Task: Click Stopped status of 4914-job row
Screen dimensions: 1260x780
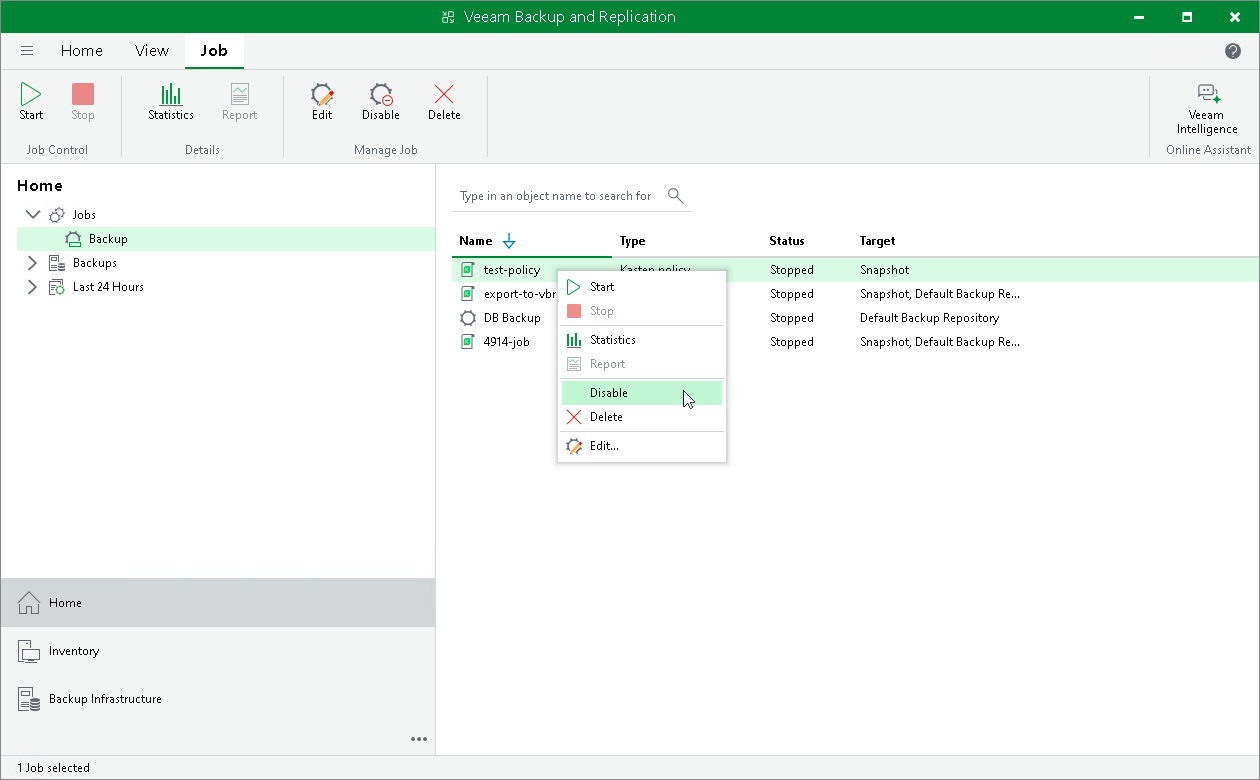Action: [x=792, y=342]
